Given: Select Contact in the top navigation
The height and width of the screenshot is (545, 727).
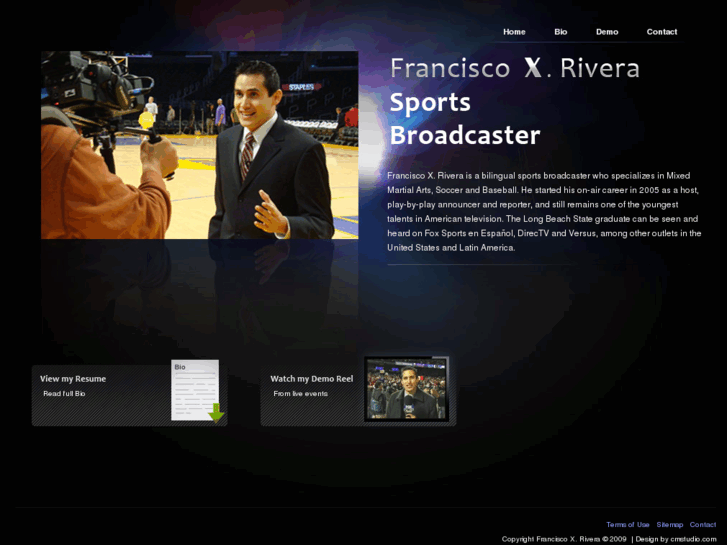Looking at the screenshot, I should pos(662,32).
